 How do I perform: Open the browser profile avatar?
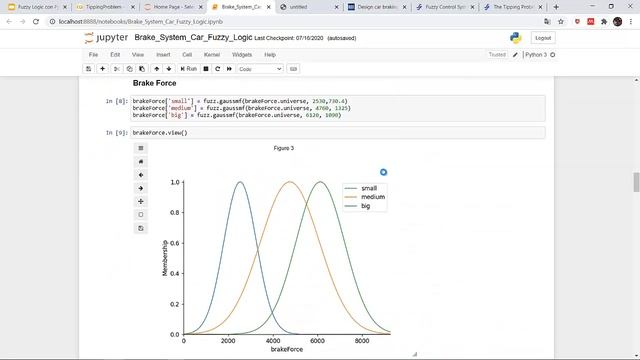click(618, 22)
